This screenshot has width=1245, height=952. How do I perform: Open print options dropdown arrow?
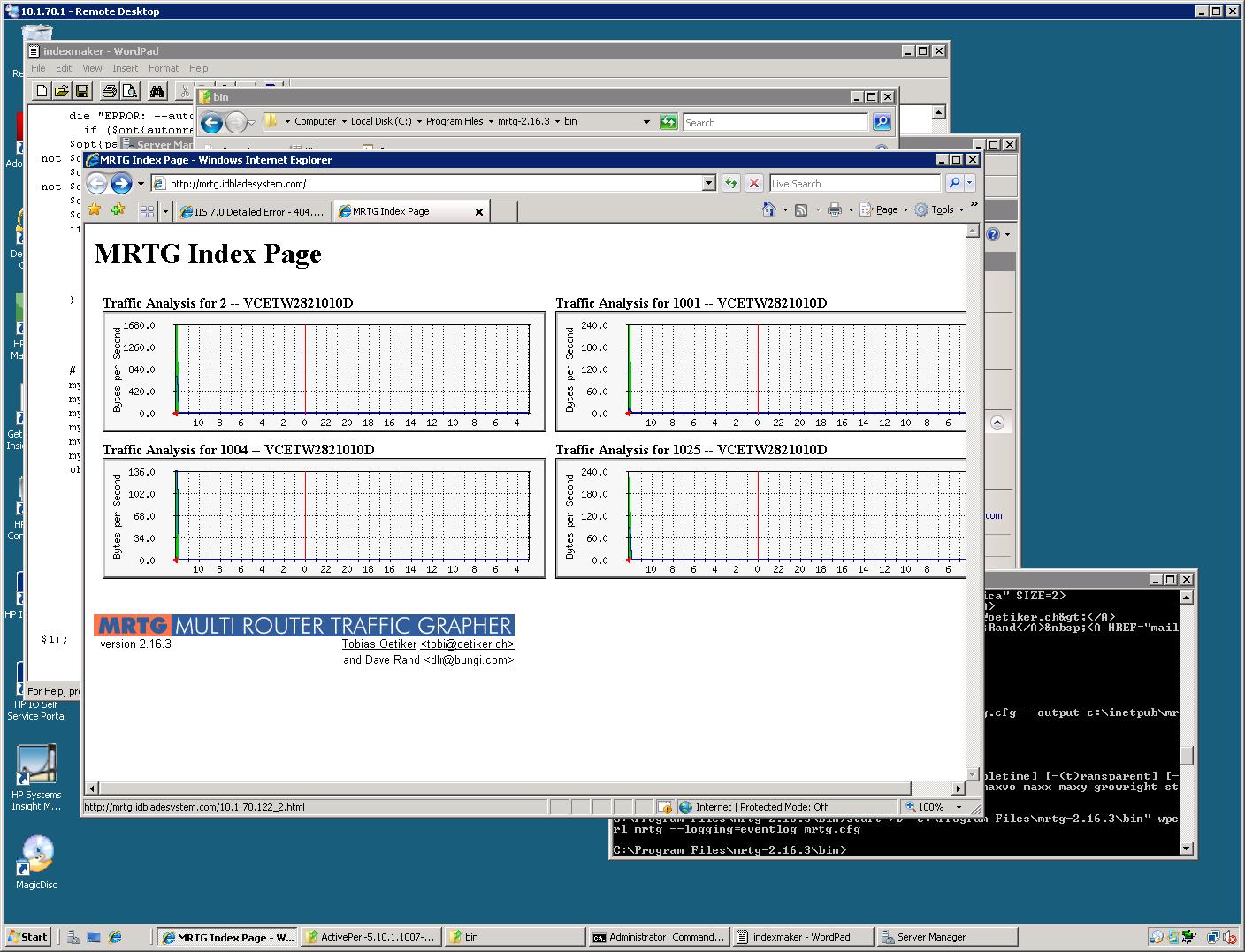click(x=850, y=209)
